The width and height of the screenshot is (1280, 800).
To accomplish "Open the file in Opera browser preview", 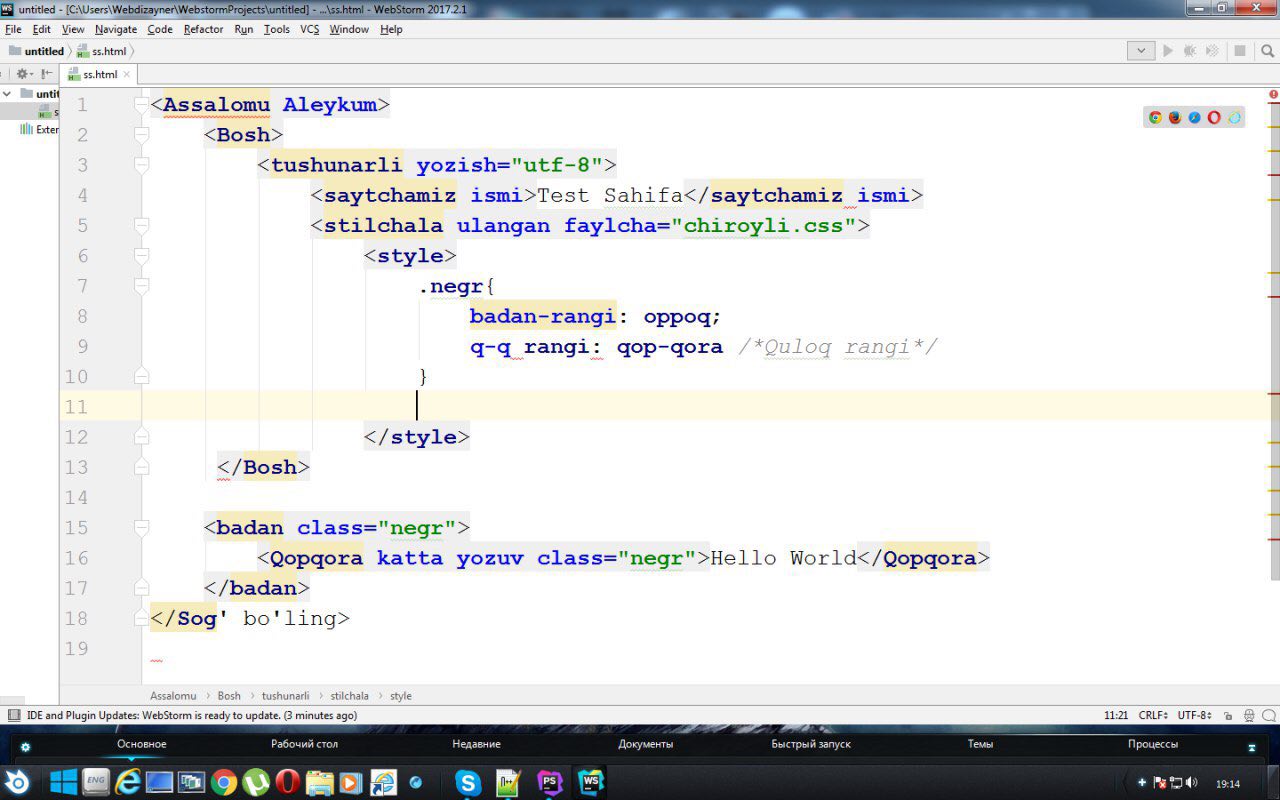I will [1214, 117].
